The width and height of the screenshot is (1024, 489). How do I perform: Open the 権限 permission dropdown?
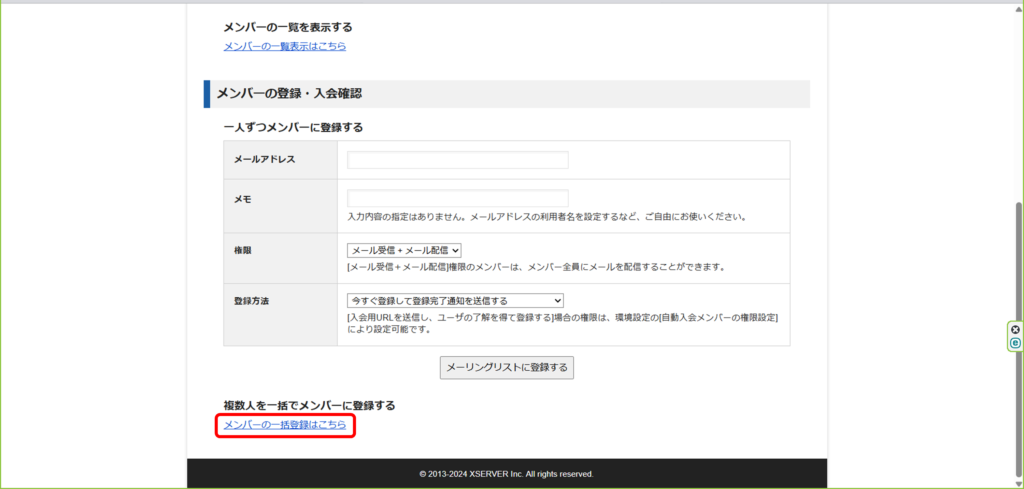tap(404, 250)
